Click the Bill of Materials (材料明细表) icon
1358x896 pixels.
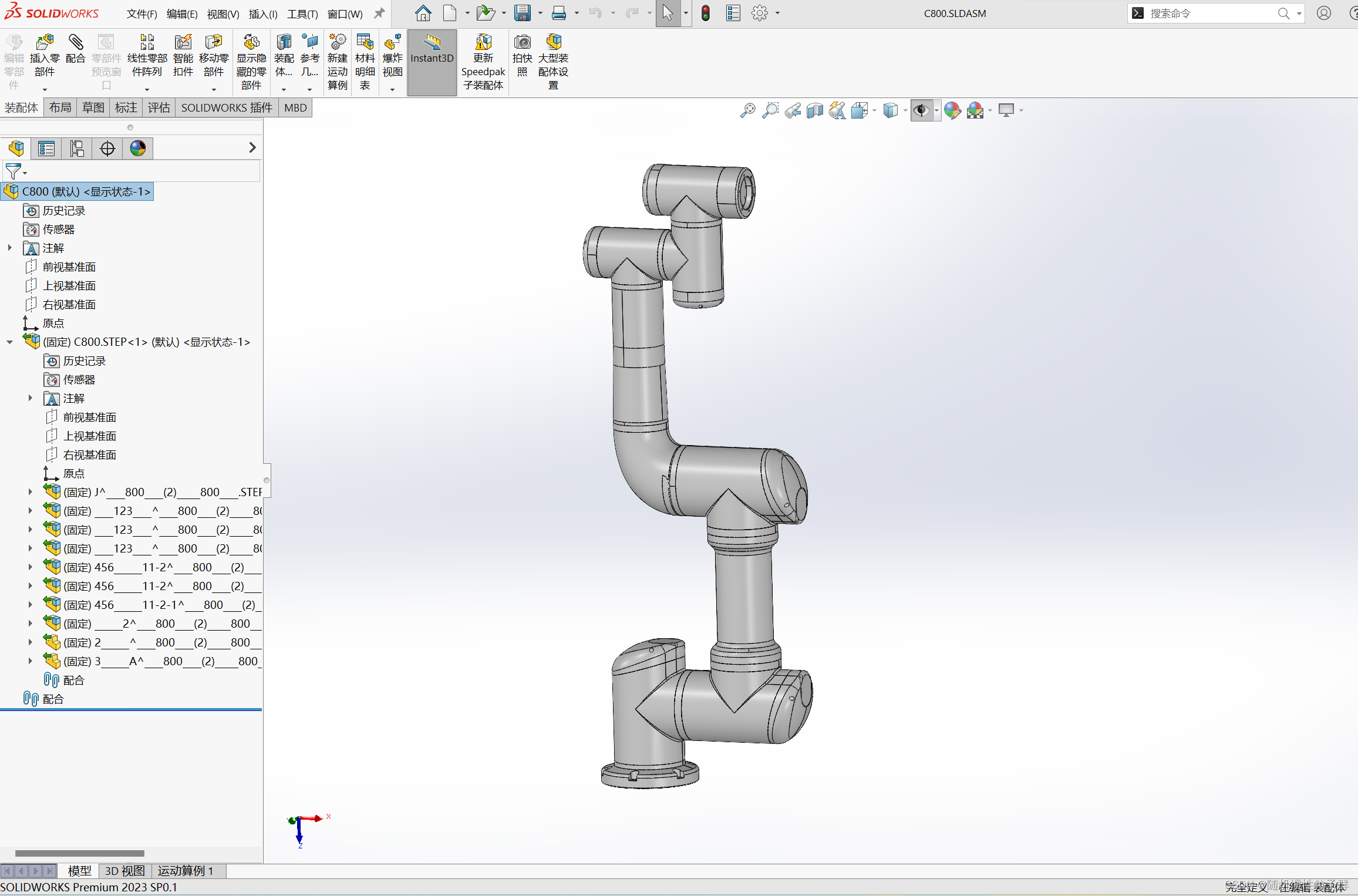[365, 43]
